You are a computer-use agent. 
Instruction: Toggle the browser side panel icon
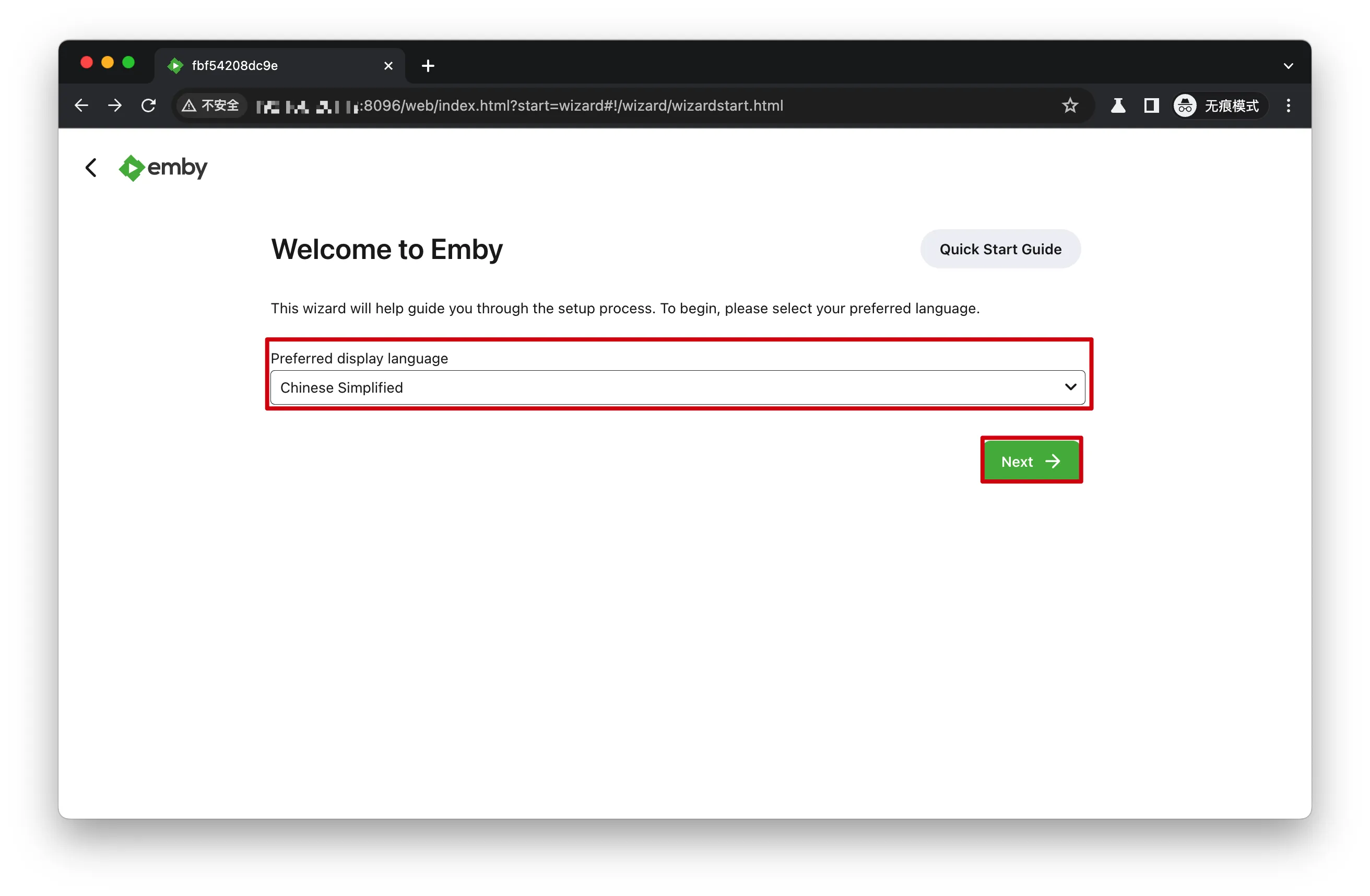(x=1151, y=105)
